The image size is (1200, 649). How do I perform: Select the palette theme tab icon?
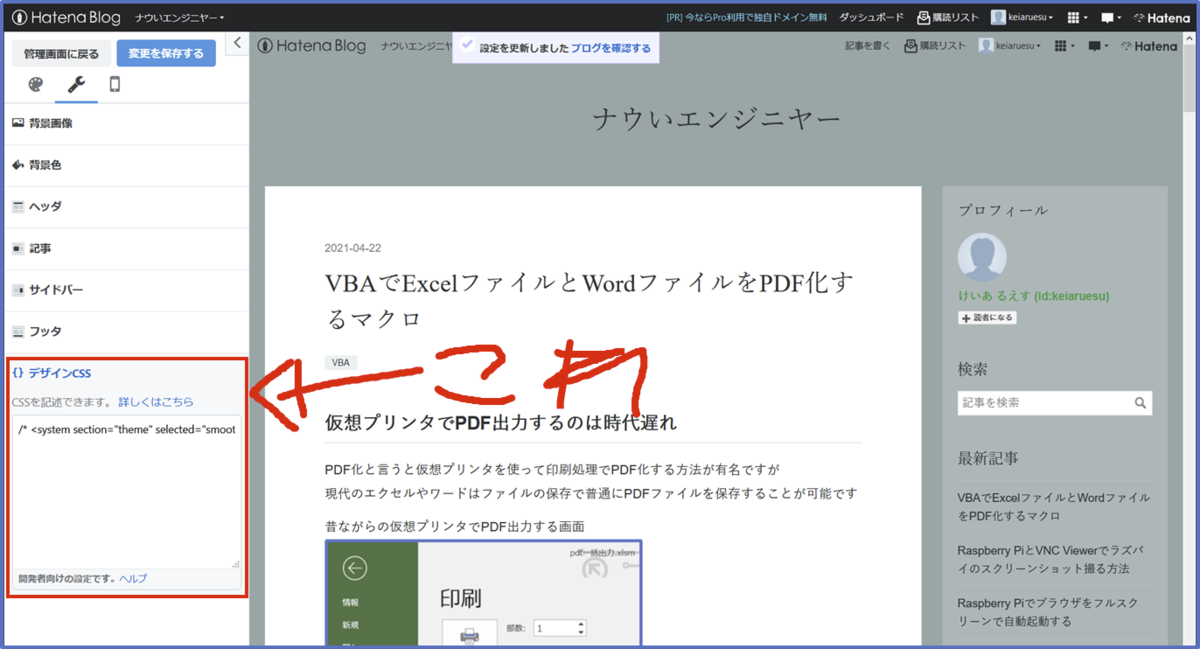[x=33, y=86]
